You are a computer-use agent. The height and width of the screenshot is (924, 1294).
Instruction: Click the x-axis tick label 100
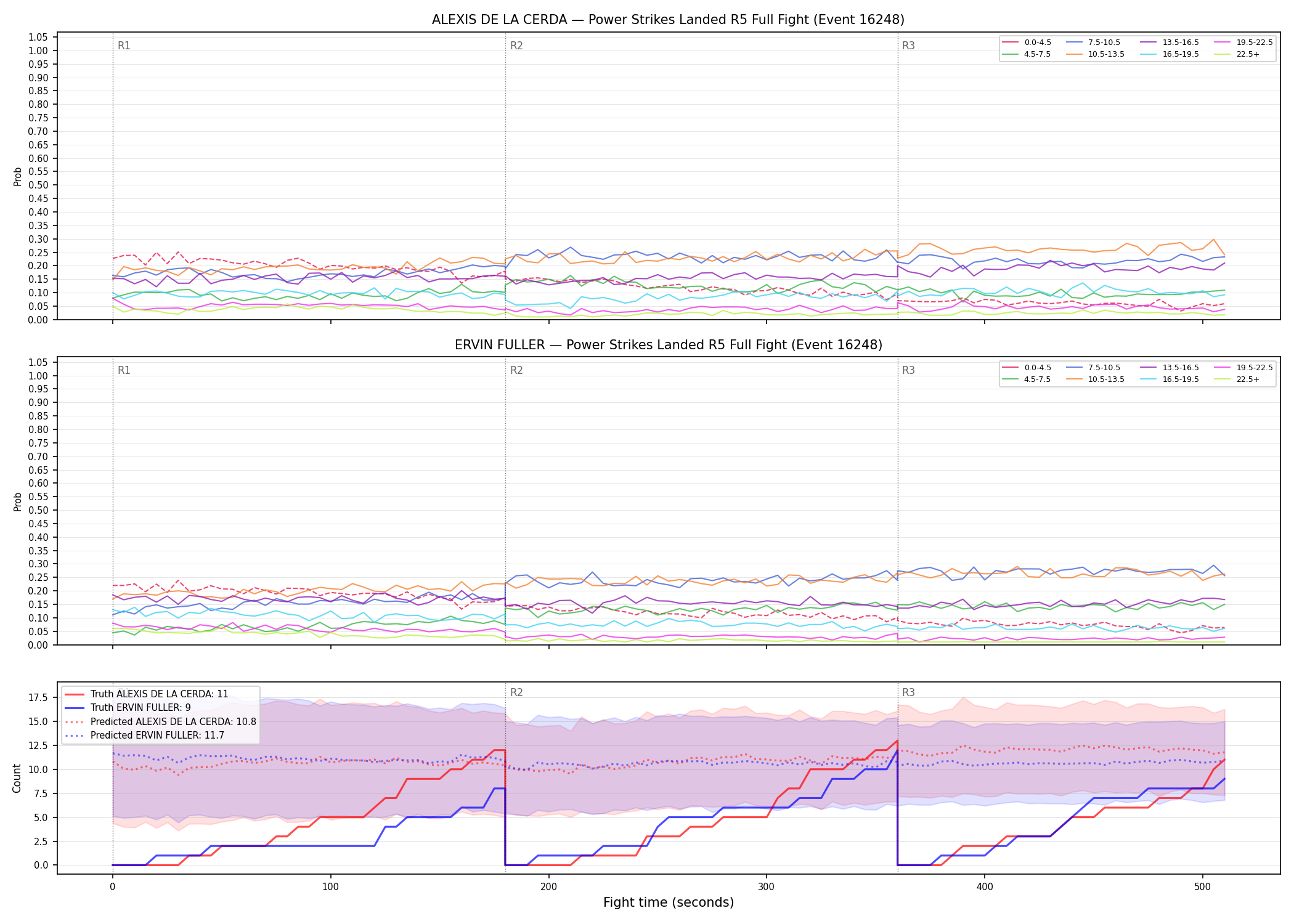pos(330,887)
